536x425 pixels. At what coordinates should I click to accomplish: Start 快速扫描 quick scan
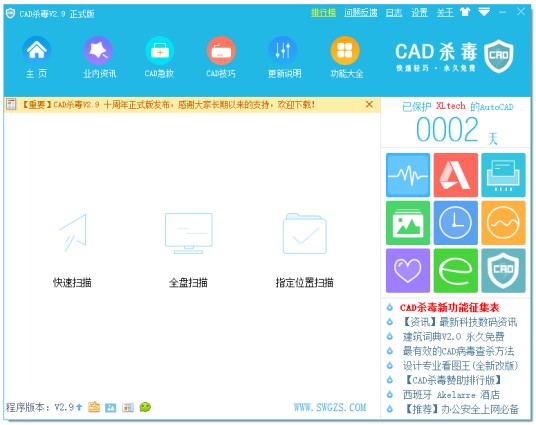tap(72, 251)
